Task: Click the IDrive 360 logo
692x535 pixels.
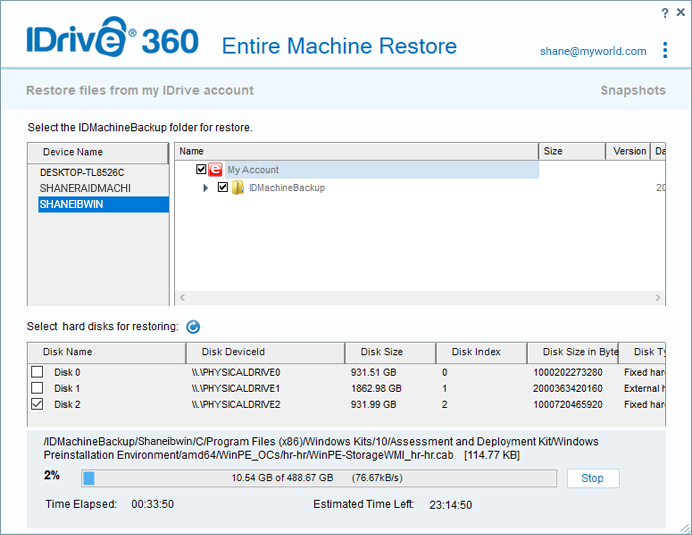Action: (x=113, y=38)
